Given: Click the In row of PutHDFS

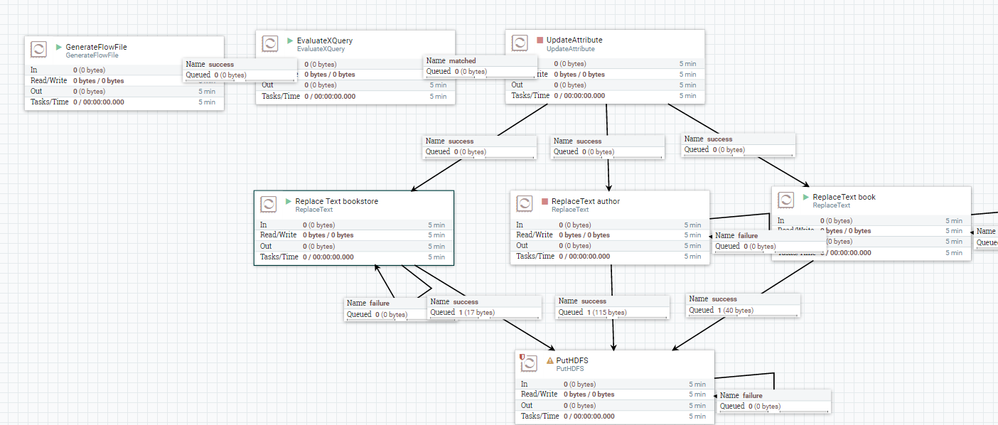Looking at the screenshot, I should coord(614,384).
